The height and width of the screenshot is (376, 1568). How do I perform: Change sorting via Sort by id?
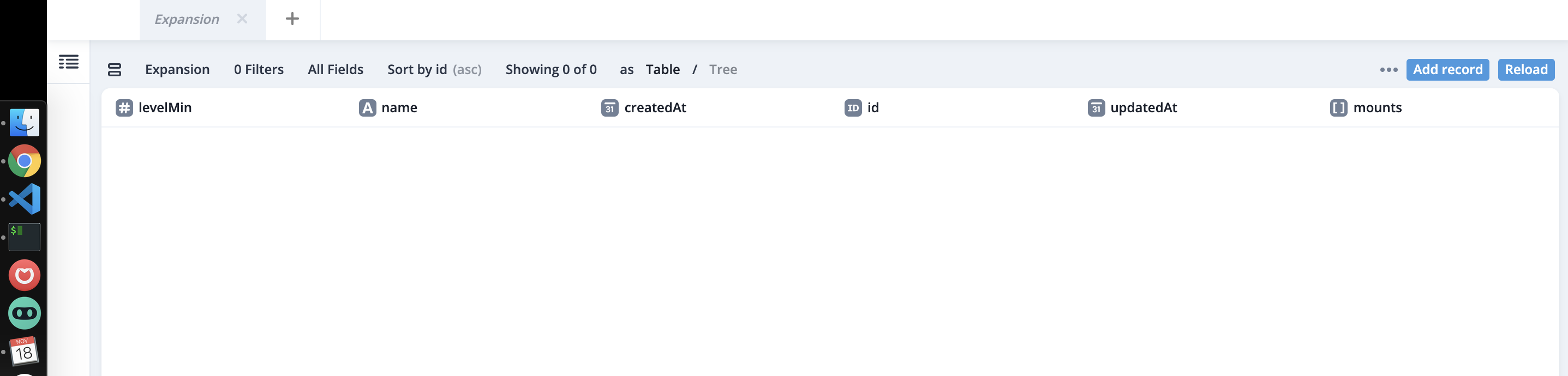(417, 69)
